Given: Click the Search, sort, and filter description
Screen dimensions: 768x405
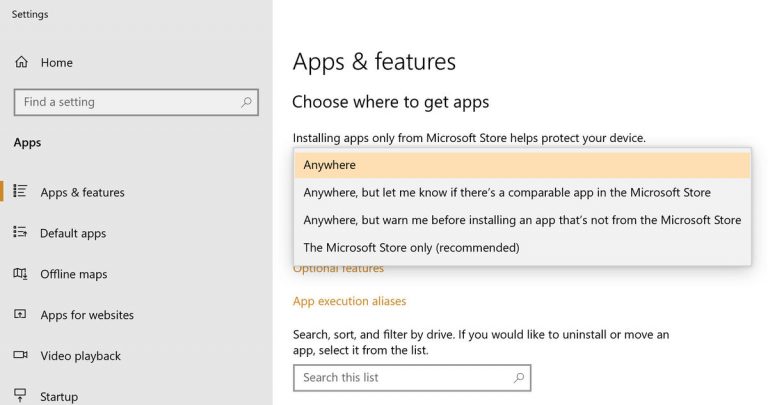Looking at the screenshot, I should (481, 342).
